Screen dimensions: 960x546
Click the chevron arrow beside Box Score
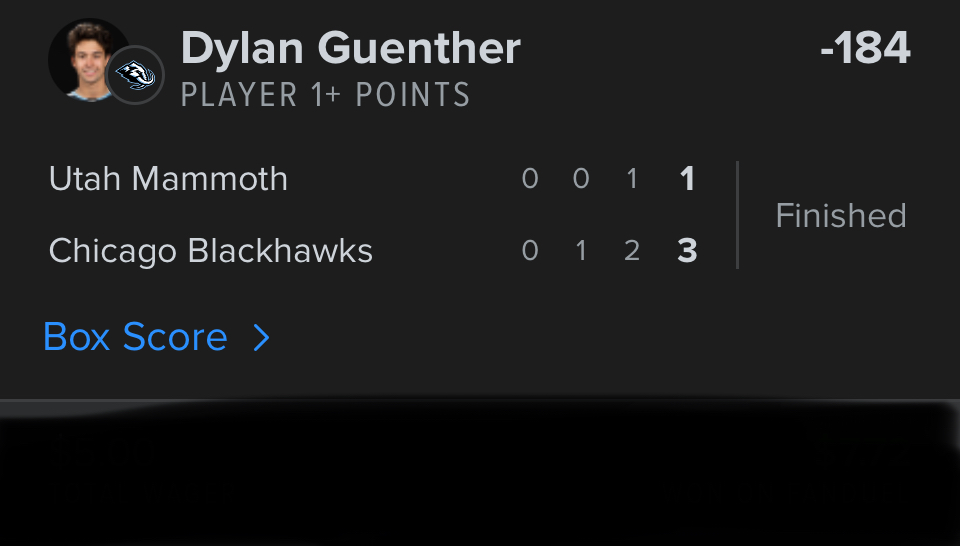(x=261, y=338)
